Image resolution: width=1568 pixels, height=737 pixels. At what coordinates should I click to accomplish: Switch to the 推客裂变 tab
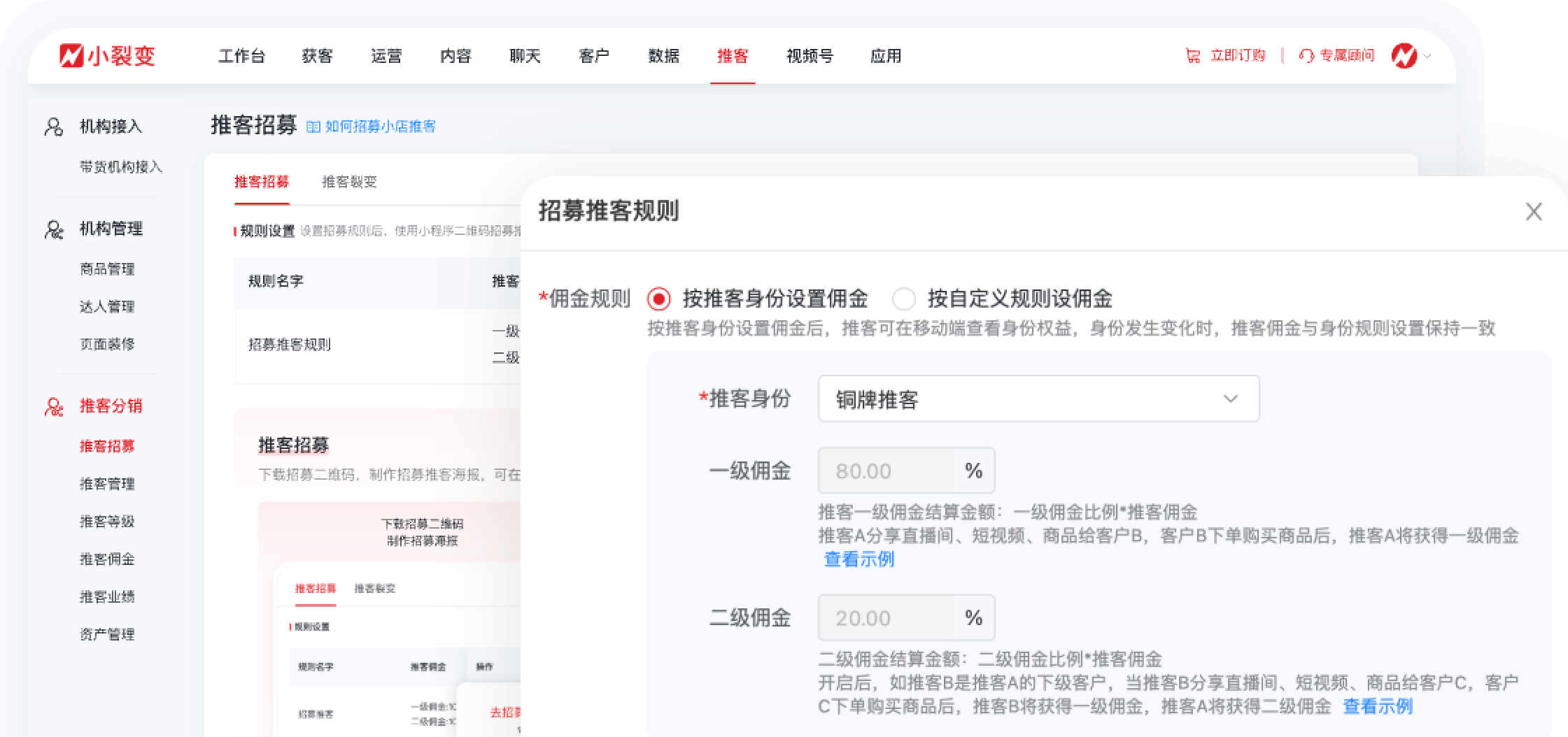coord(348,182)
